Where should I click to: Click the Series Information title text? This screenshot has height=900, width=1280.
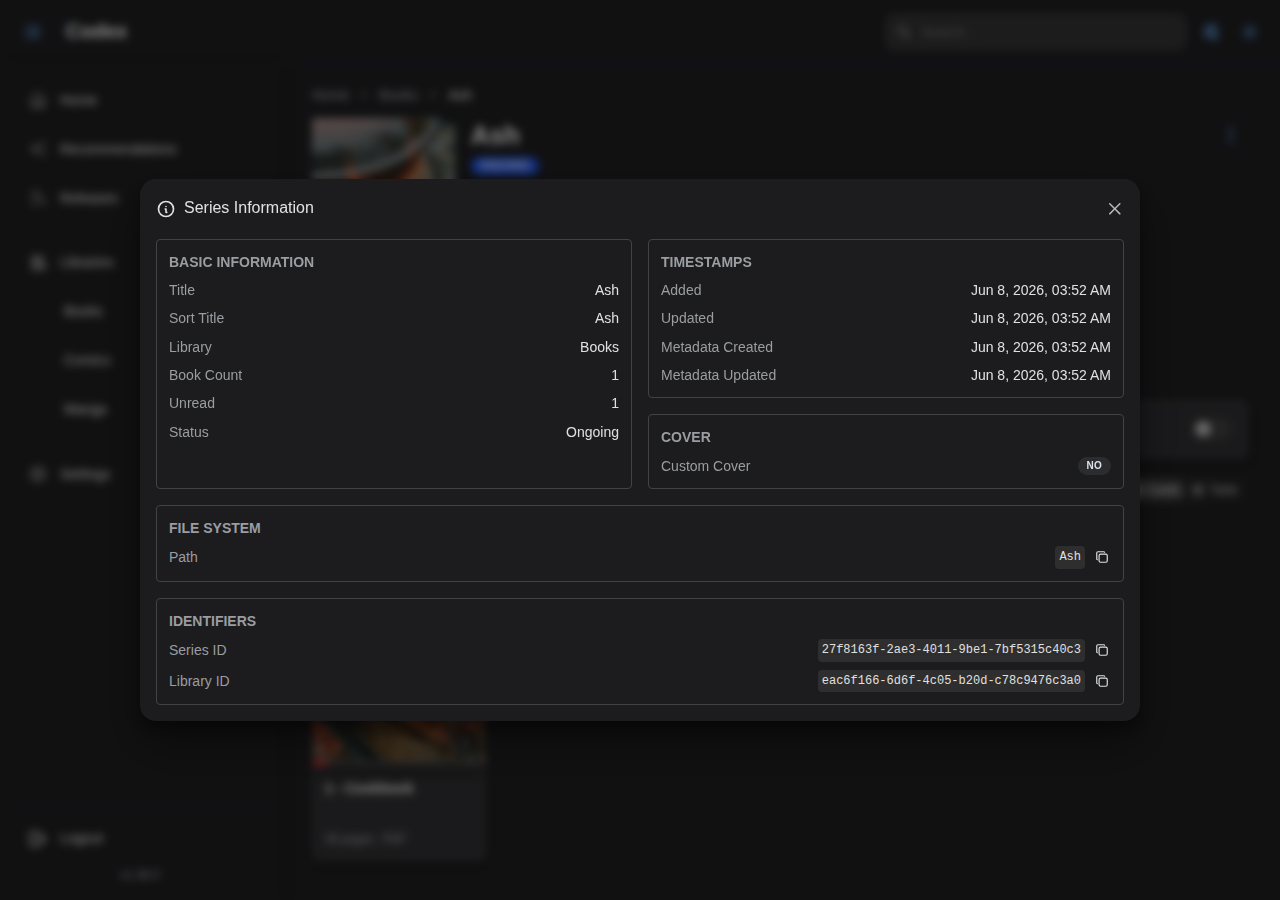249,208
